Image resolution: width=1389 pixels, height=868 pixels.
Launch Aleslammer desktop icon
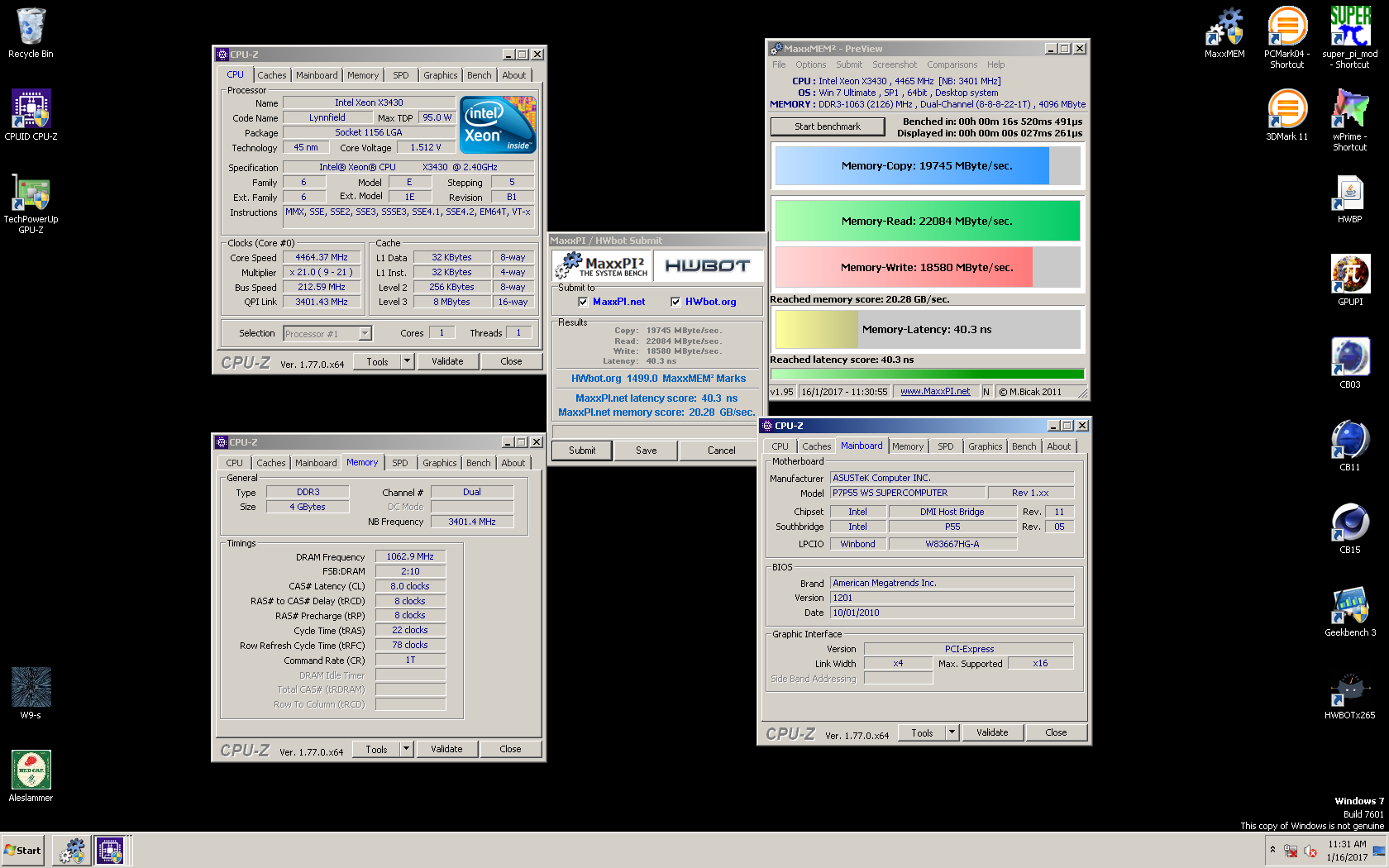tap(31, 775)
